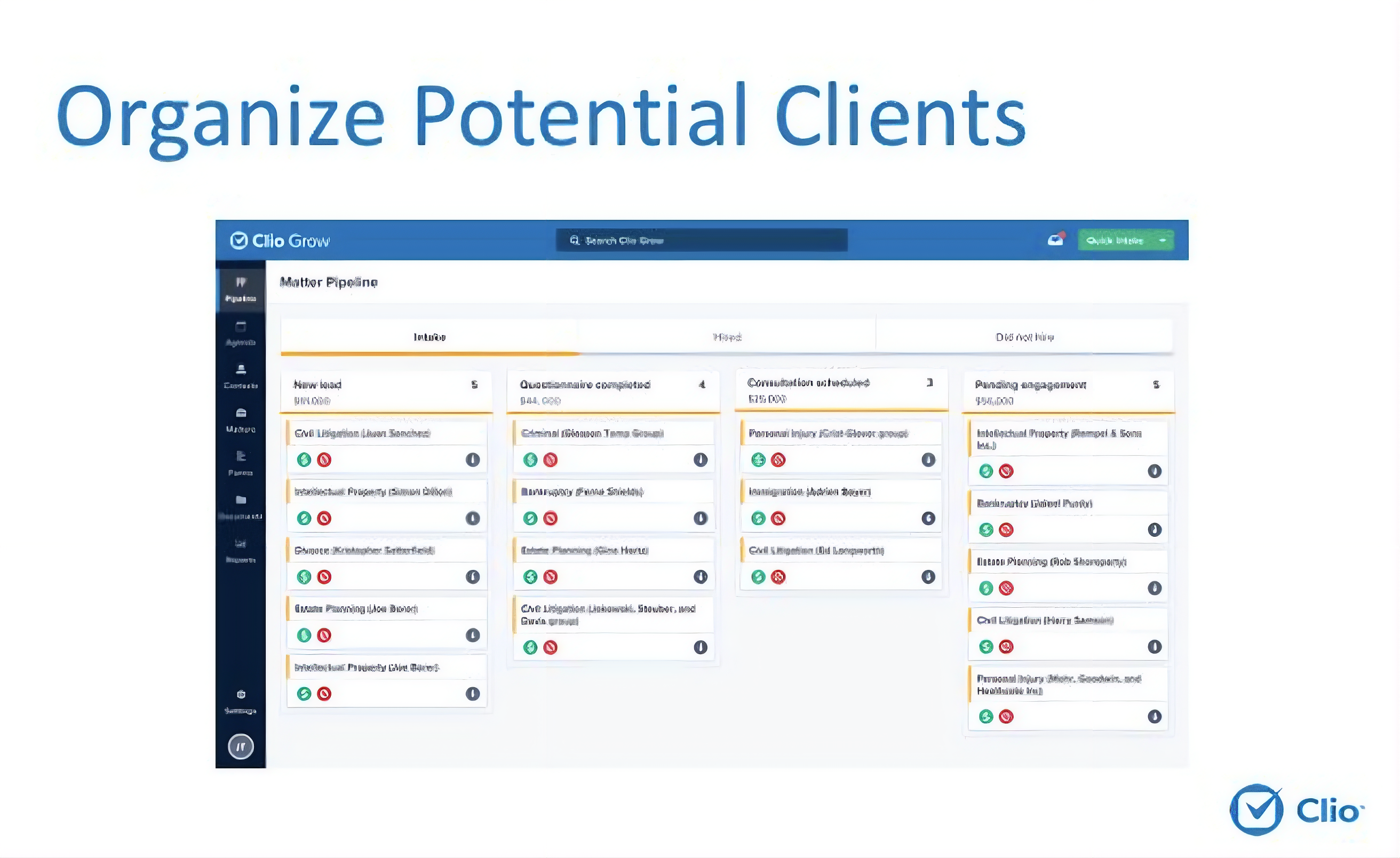Mark Questionnaire completed Estate Planning card hired

click(x=530, y=577)
